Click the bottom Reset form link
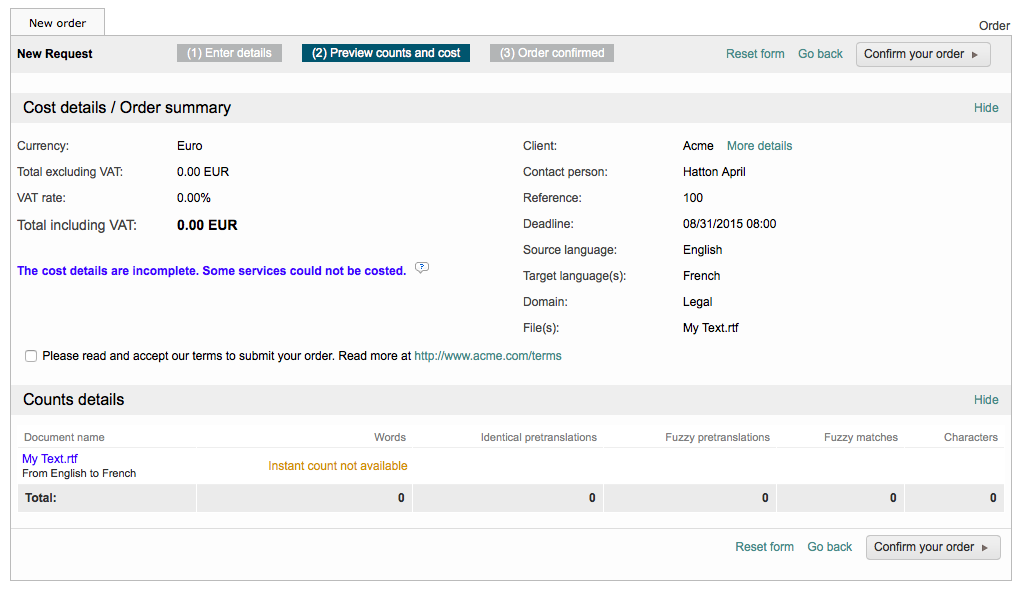 tap(764, 547)
